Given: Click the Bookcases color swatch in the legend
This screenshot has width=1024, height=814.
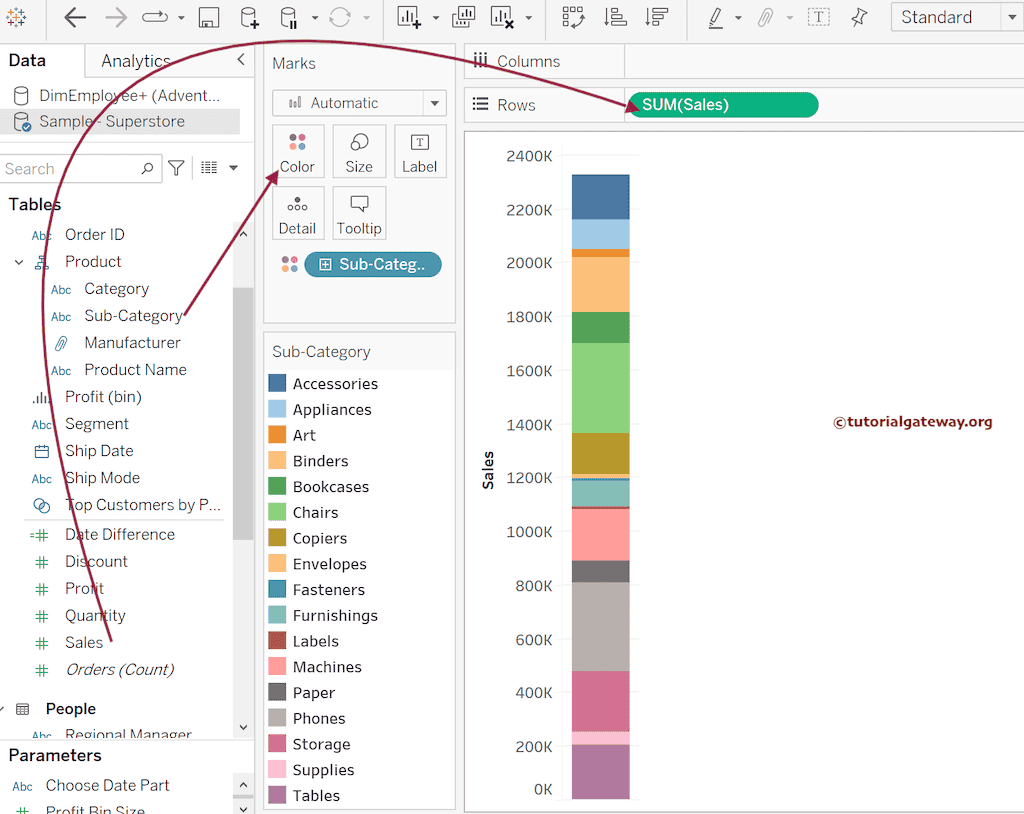Looking at the screenshot, I should click(x=276, y=486).
